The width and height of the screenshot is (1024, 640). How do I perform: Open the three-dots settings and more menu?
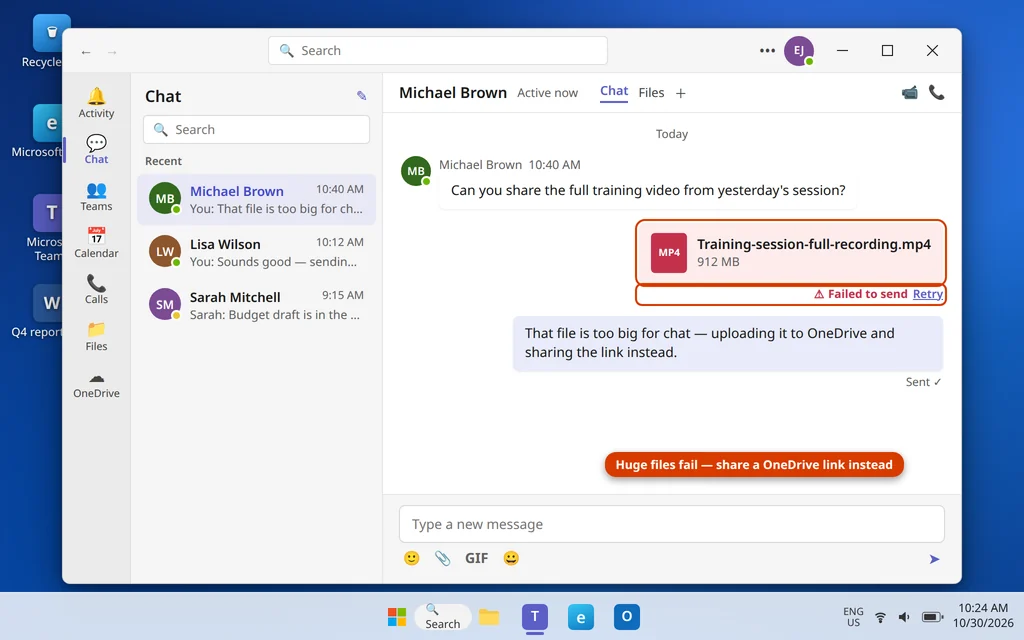click(x=767, y=50)
